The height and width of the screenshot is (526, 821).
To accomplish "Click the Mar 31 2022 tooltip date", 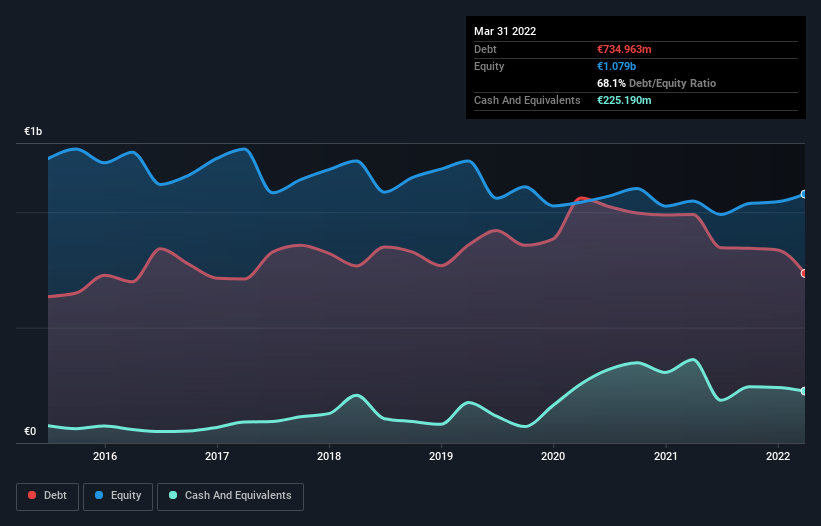I will click(x=505, y=31).
